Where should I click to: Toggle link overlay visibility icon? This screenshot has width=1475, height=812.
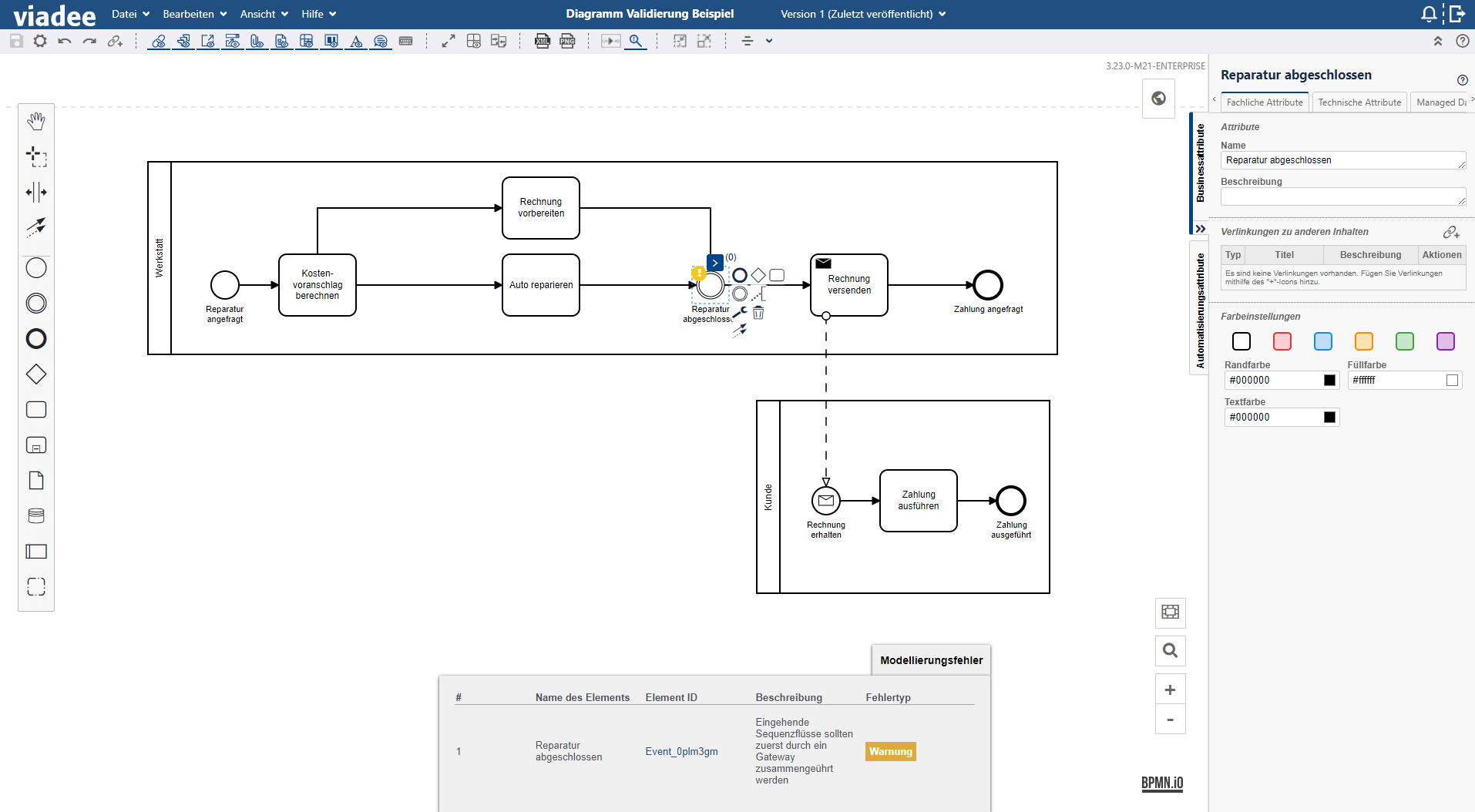(159, 41)
